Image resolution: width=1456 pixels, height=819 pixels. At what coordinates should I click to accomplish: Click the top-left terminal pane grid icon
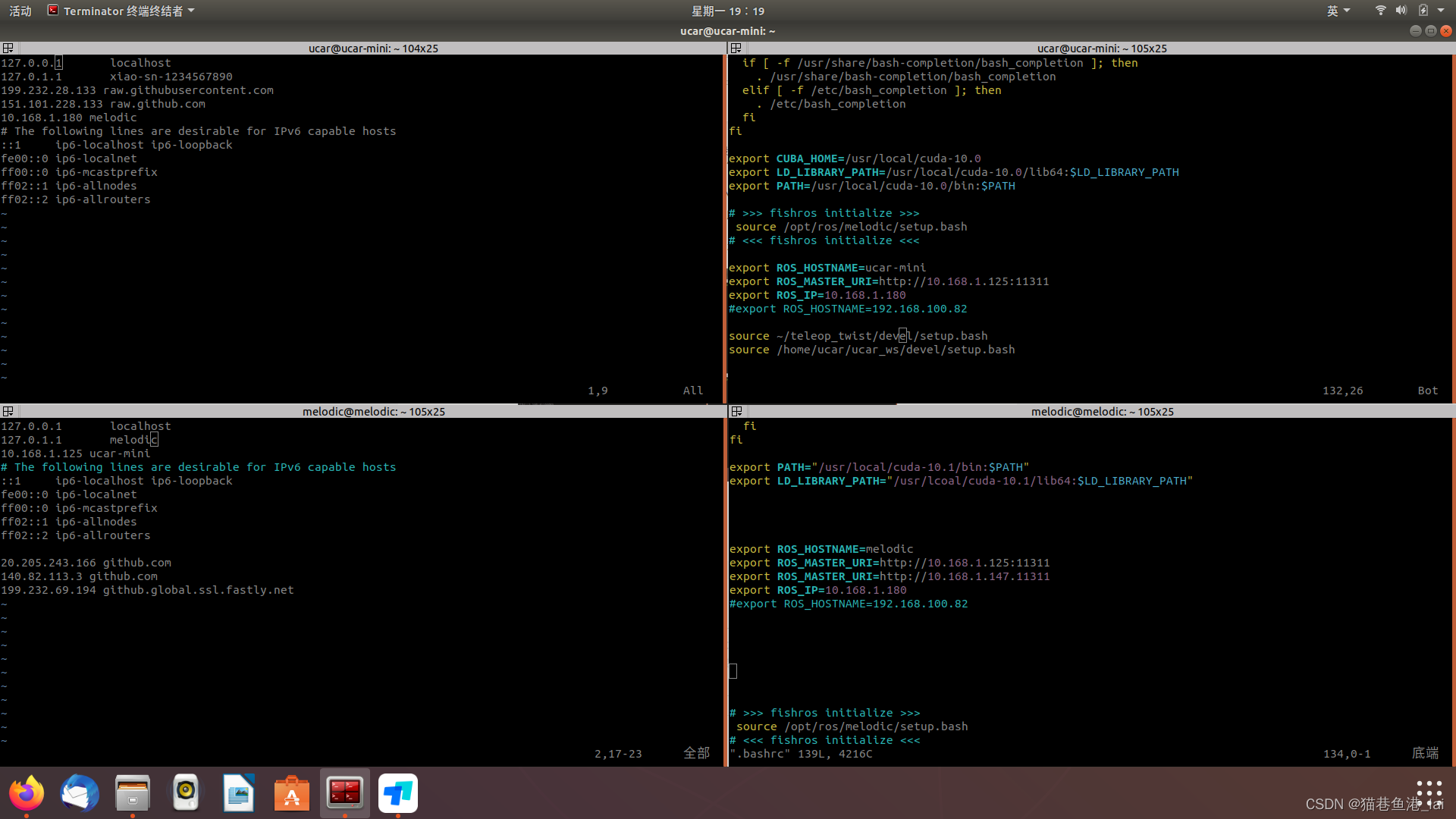point(8,48)
